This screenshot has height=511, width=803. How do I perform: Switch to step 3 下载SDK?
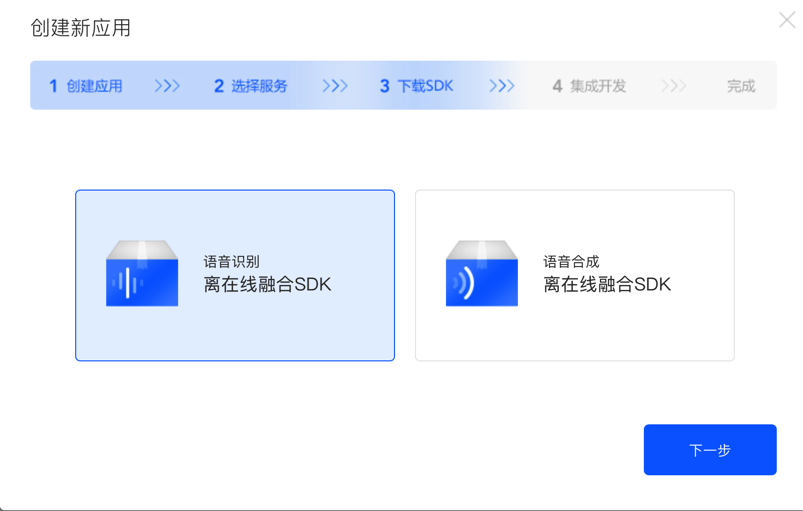click(x=417, y=86)
